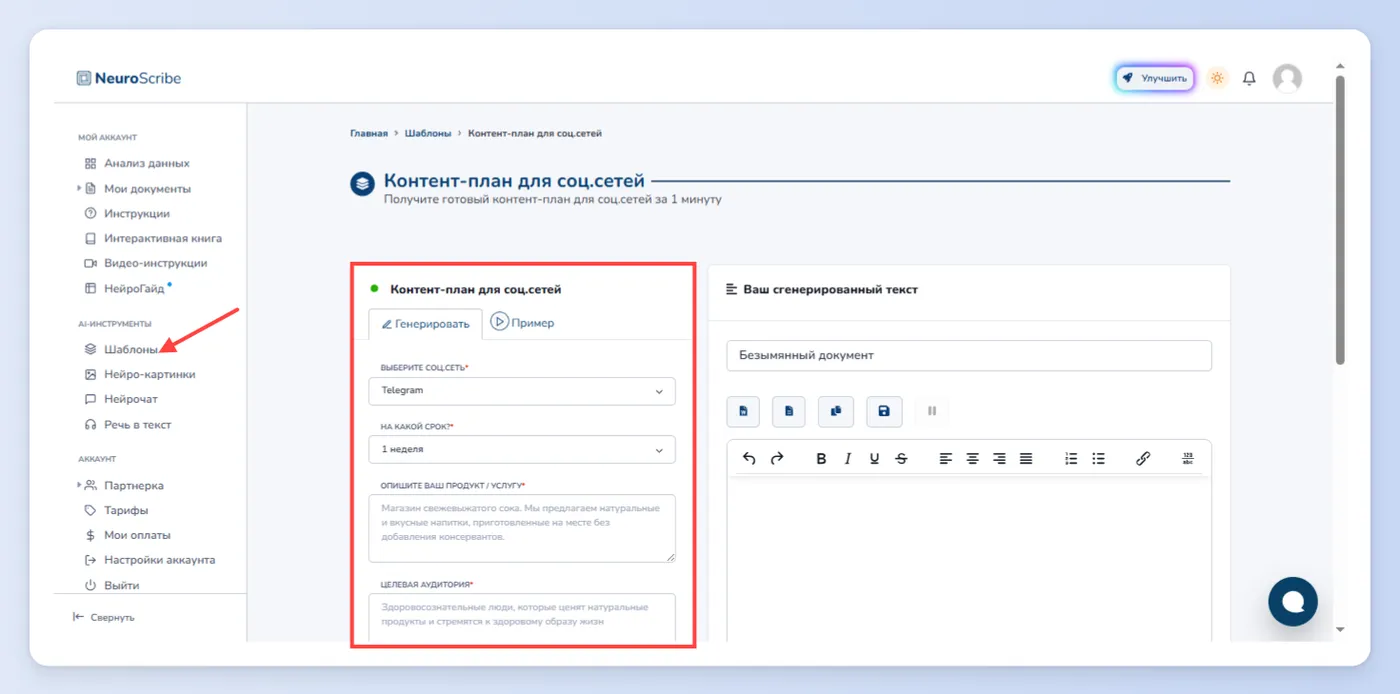Open the user avatar profile
1400x694 pixels.
[x=1287, y=78]
